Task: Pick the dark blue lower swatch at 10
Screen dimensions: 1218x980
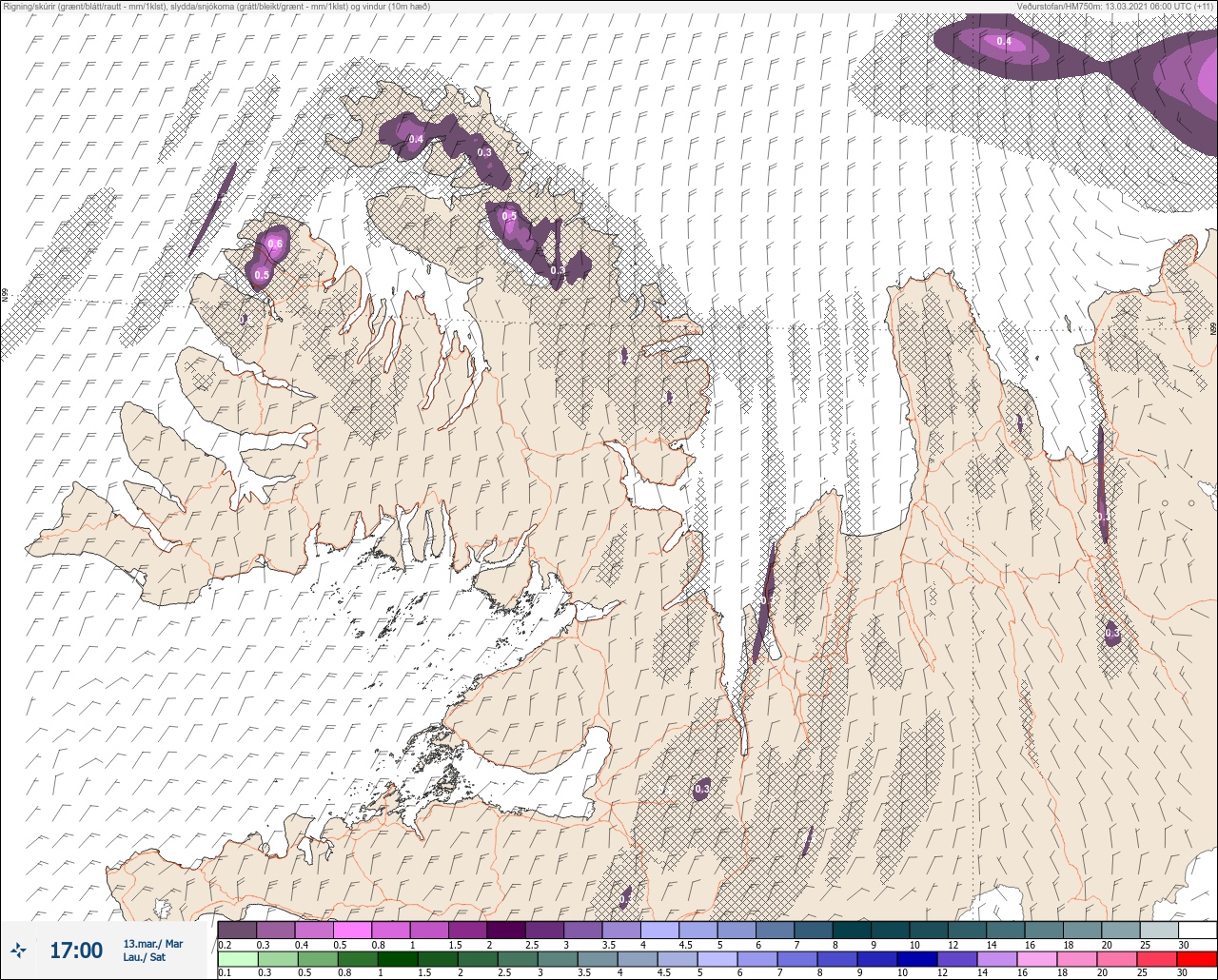Action: coord(916,958)
